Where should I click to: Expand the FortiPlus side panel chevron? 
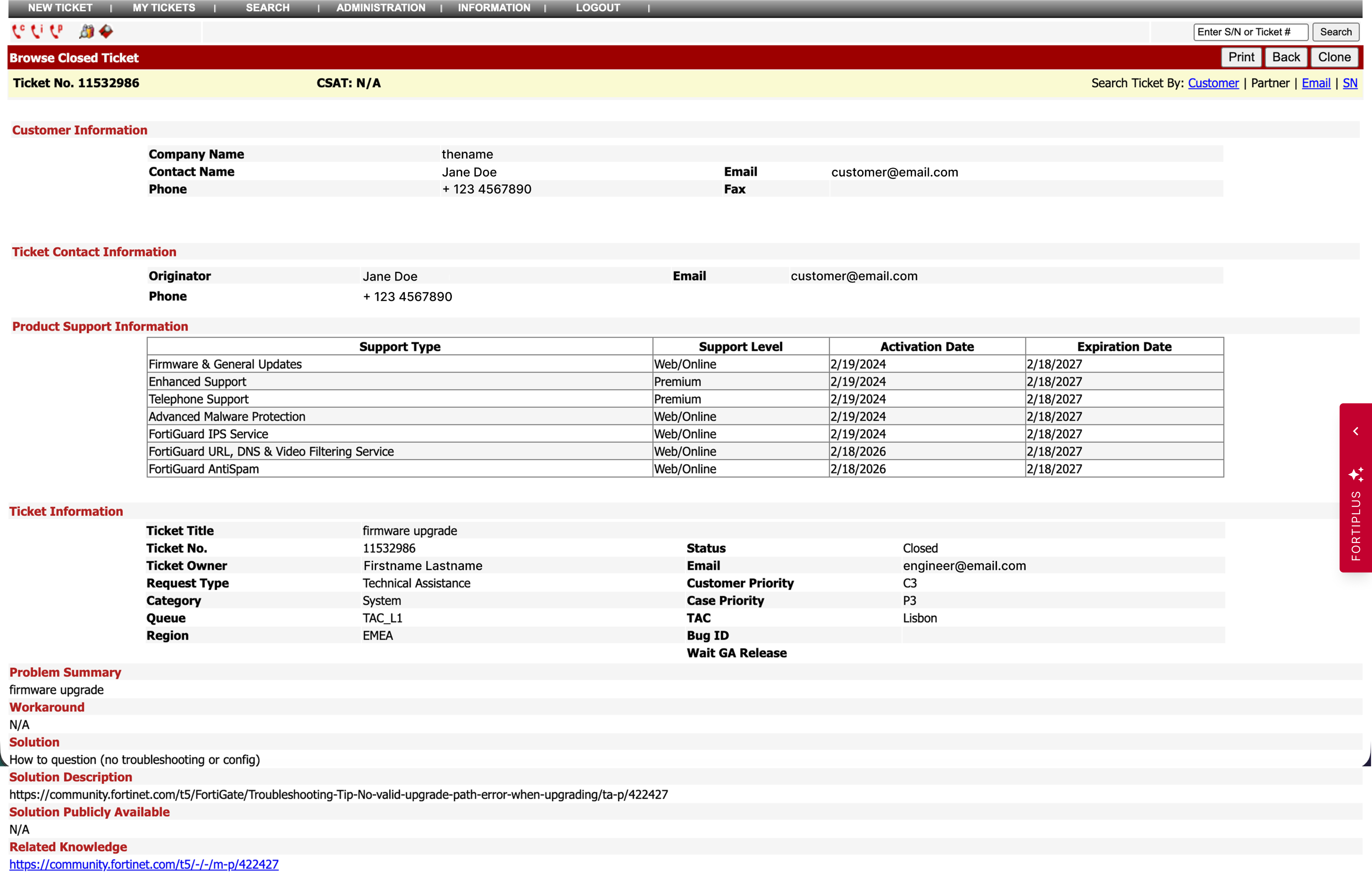click(x=1356, y=431)
